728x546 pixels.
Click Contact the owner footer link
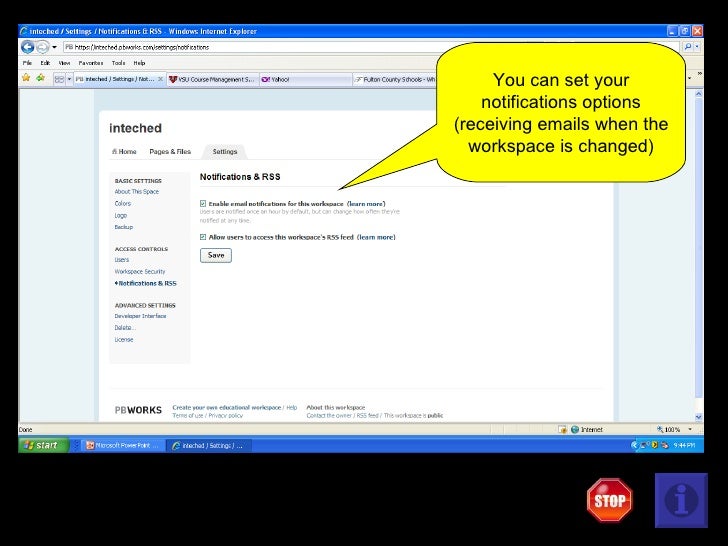[329, 416]
